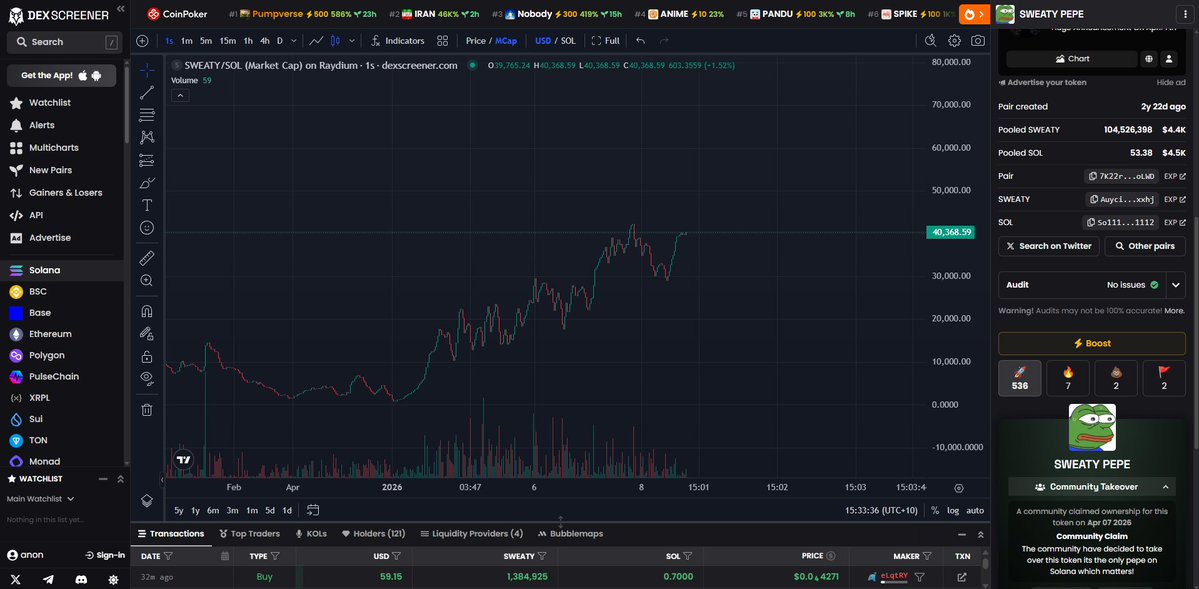Collapse the volume indicator legend
This screenshot has width=1199, height=589.
point(180,96)
